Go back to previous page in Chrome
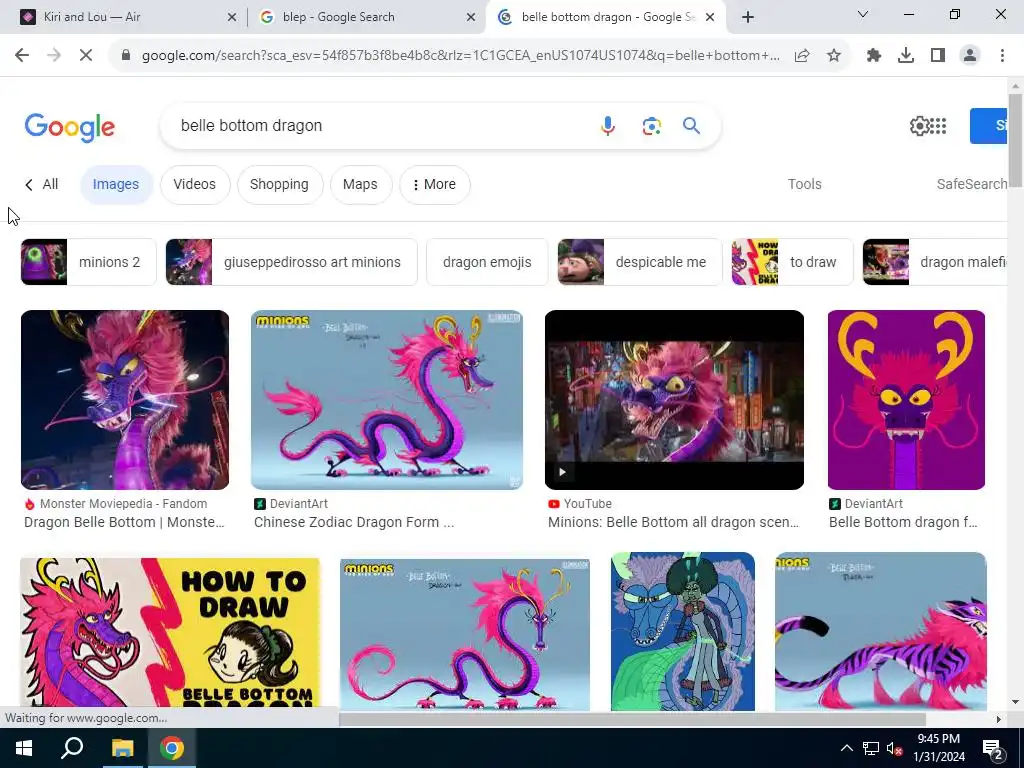 (22, 56)
